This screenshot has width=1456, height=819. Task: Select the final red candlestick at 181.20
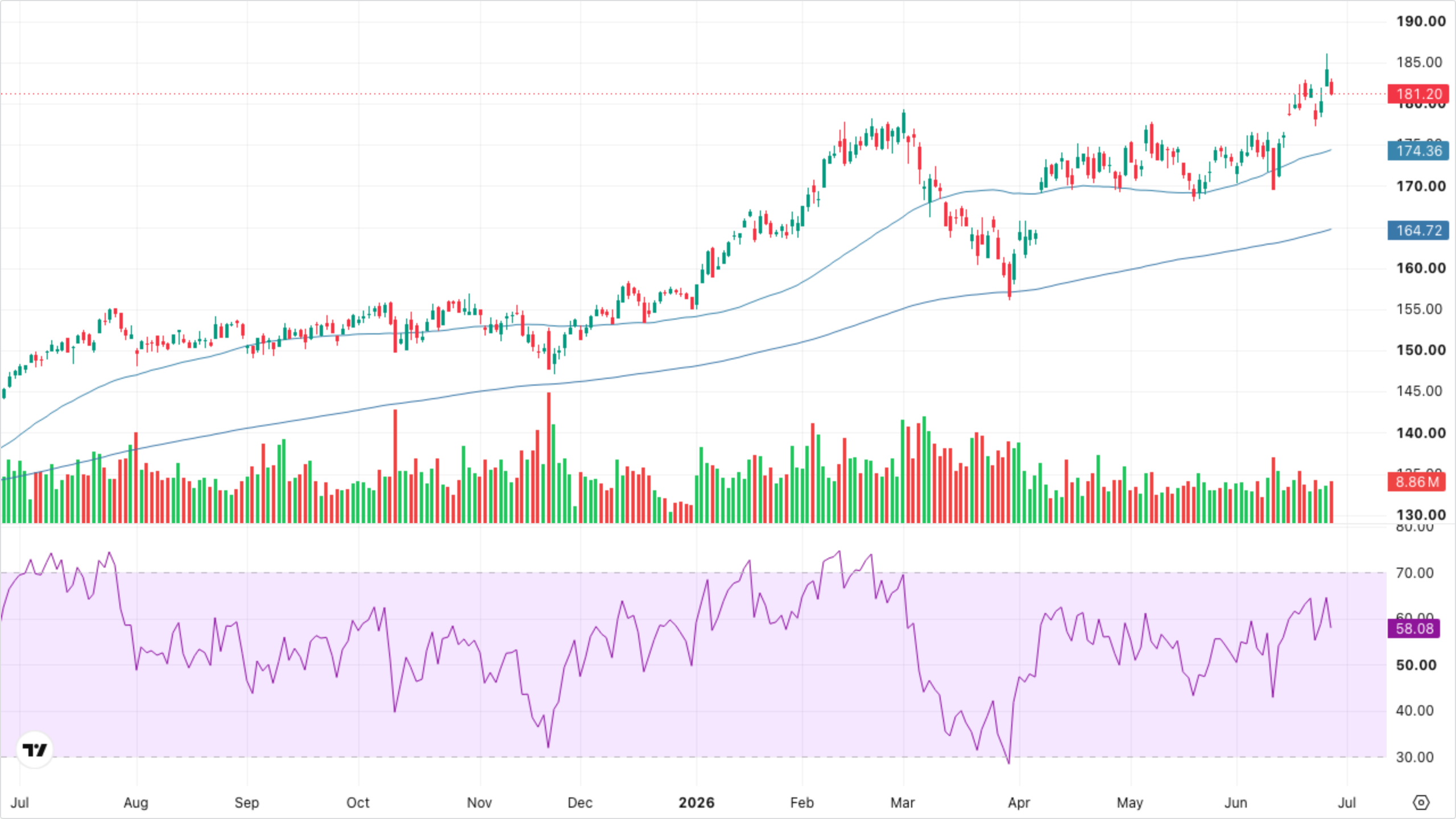pos(1332,88)
